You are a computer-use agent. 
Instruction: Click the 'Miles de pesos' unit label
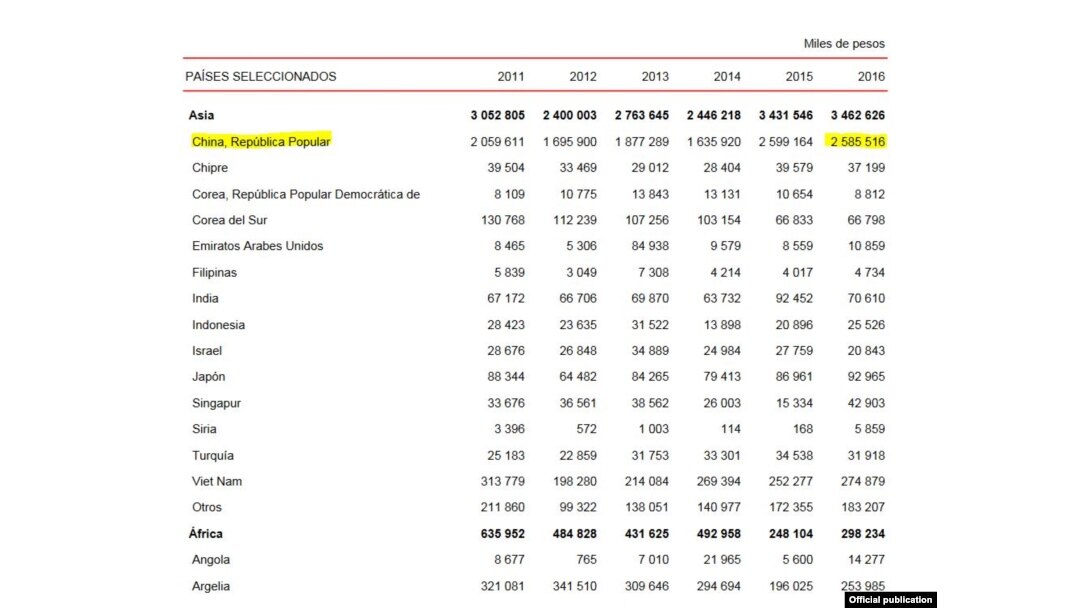coord(844,43)
